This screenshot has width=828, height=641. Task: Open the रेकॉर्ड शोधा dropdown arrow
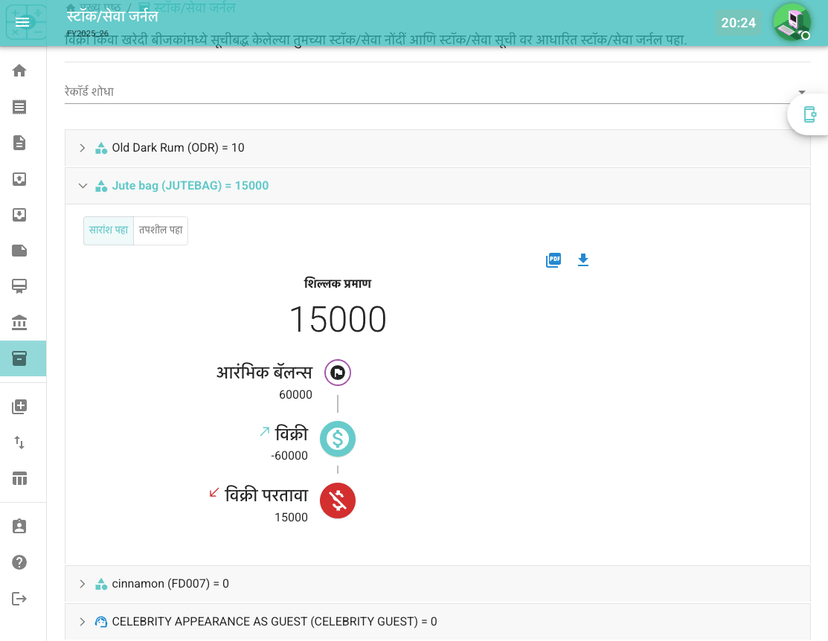[x=801, y=92]
